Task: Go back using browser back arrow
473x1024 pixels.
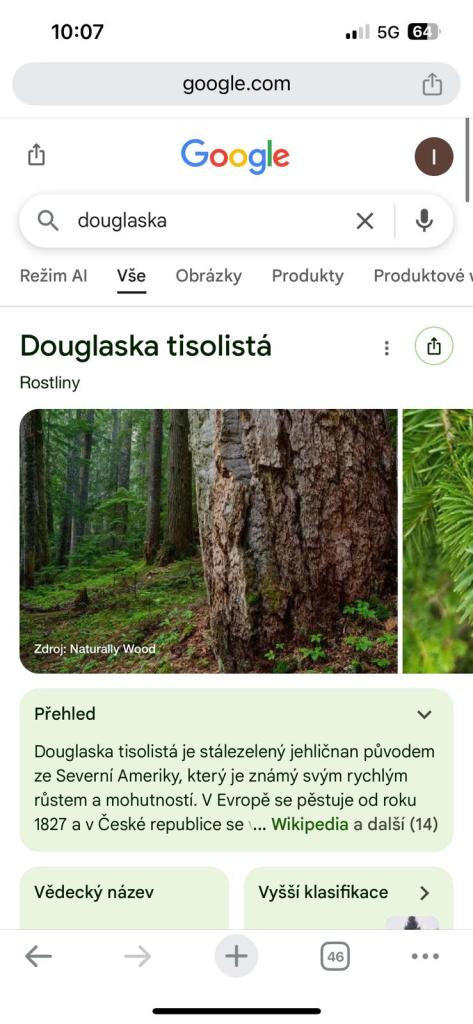Action: pyautogui.click(x=38, y=957)
